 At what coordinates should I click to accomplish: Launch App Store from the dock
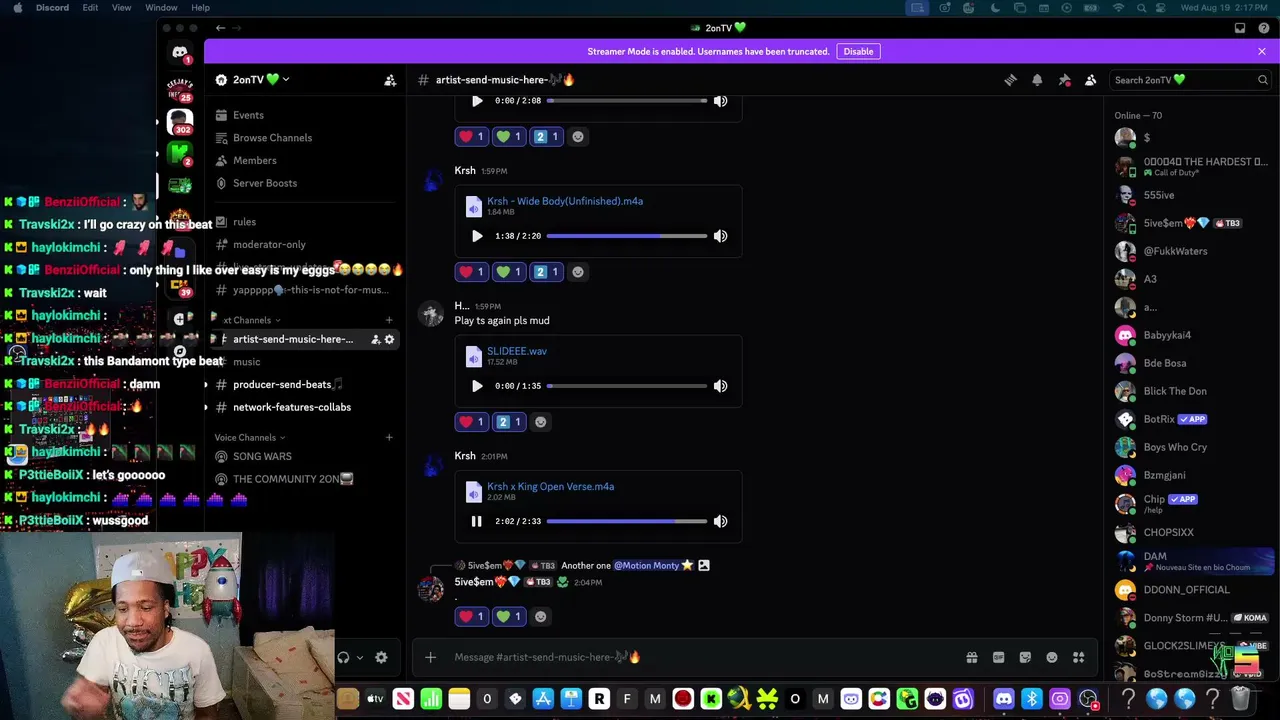click(x=543, y=699)
